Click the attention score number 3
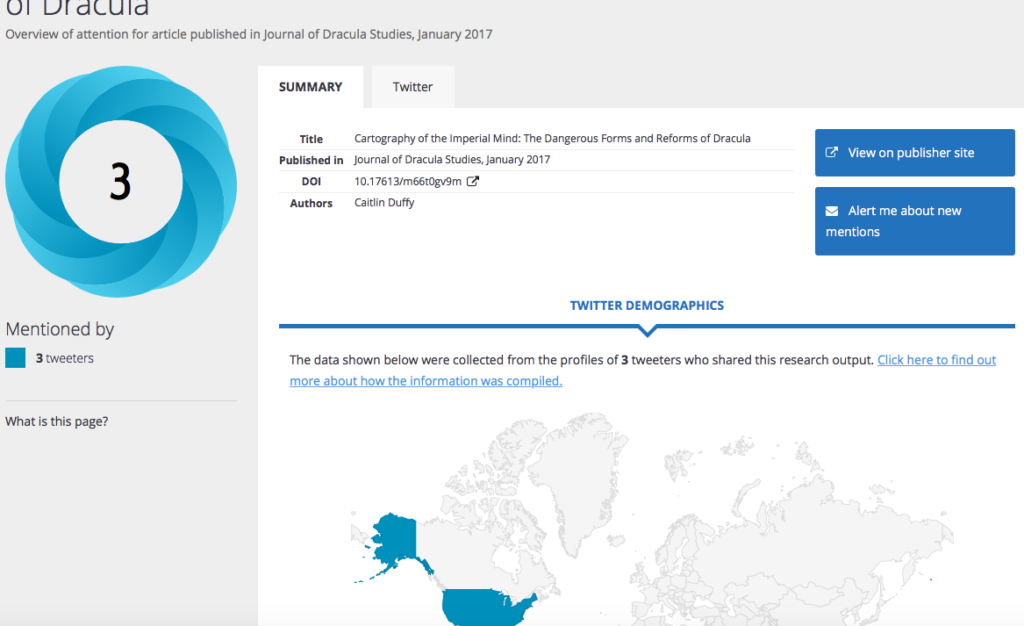Screen dimensions: 1024x626 coord(120,183)
